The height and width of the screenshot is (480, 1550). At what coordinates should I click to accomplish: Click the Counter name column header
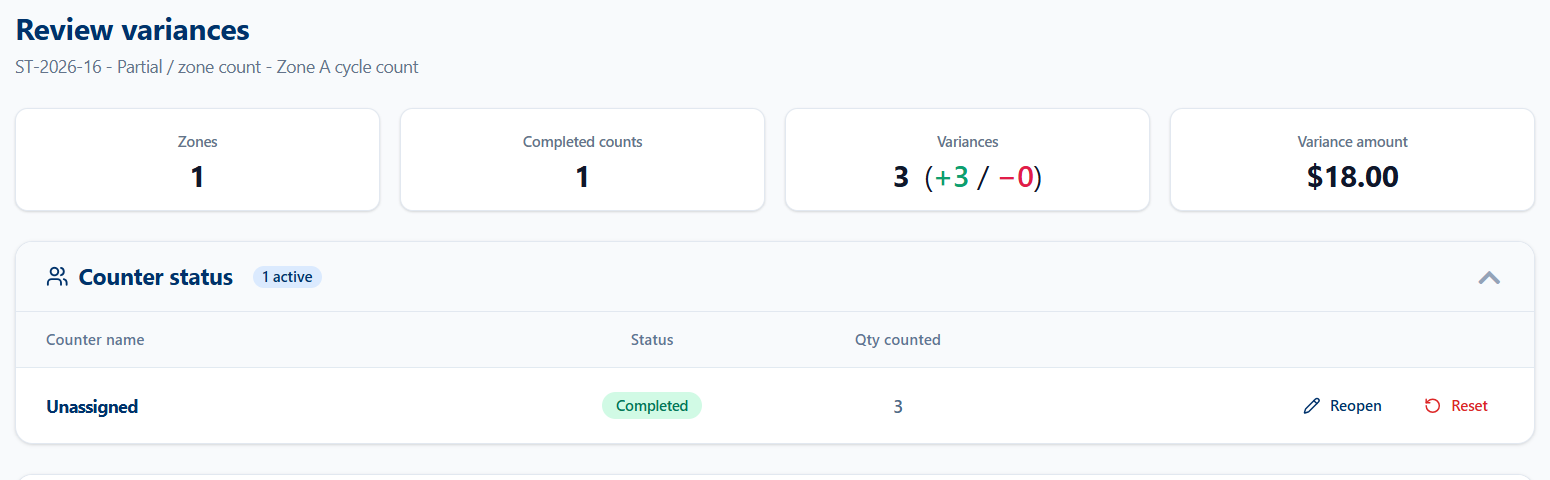pyautogui.click(x=95, y=340)
